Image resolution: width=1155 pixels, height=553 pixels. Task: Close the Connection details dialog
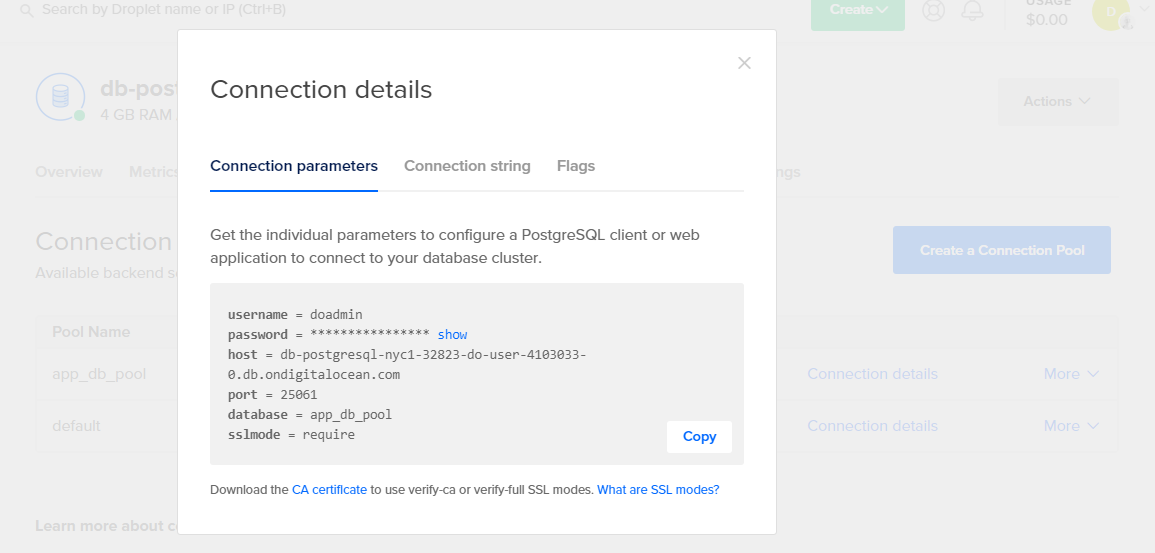tap(744, 63)
